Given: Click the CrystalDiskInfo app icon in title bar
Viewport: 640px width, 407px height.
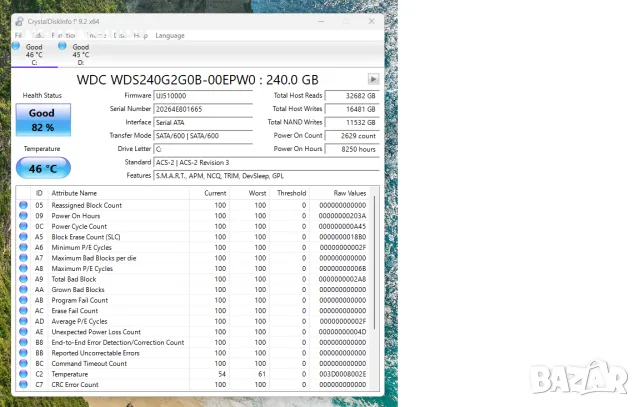Looking at the screenshot, I should click(19, 21).
